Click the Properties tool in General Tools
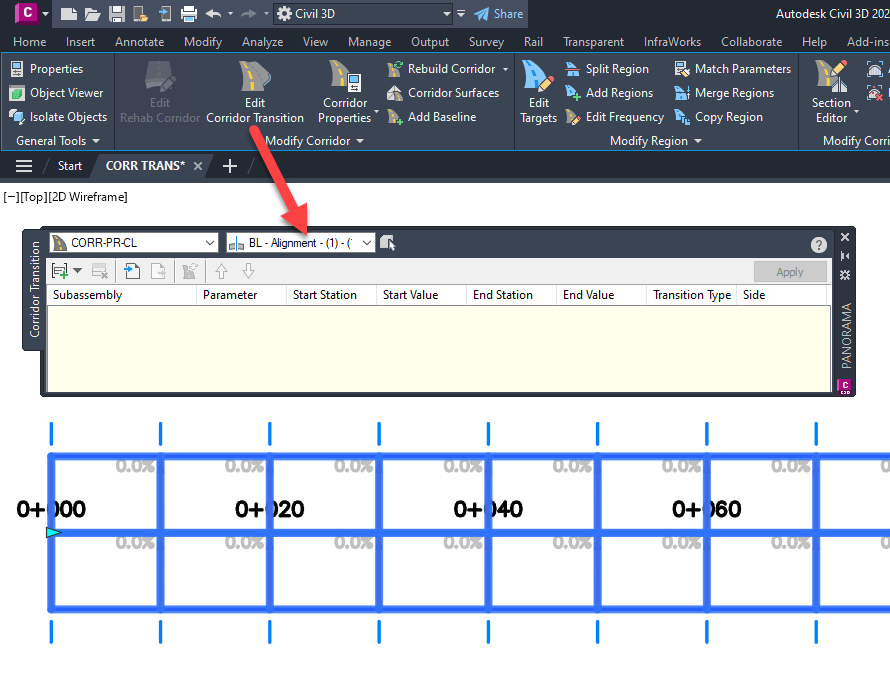Image resolution: width=890 pixels, height=682 pixels. click(47, 69)
